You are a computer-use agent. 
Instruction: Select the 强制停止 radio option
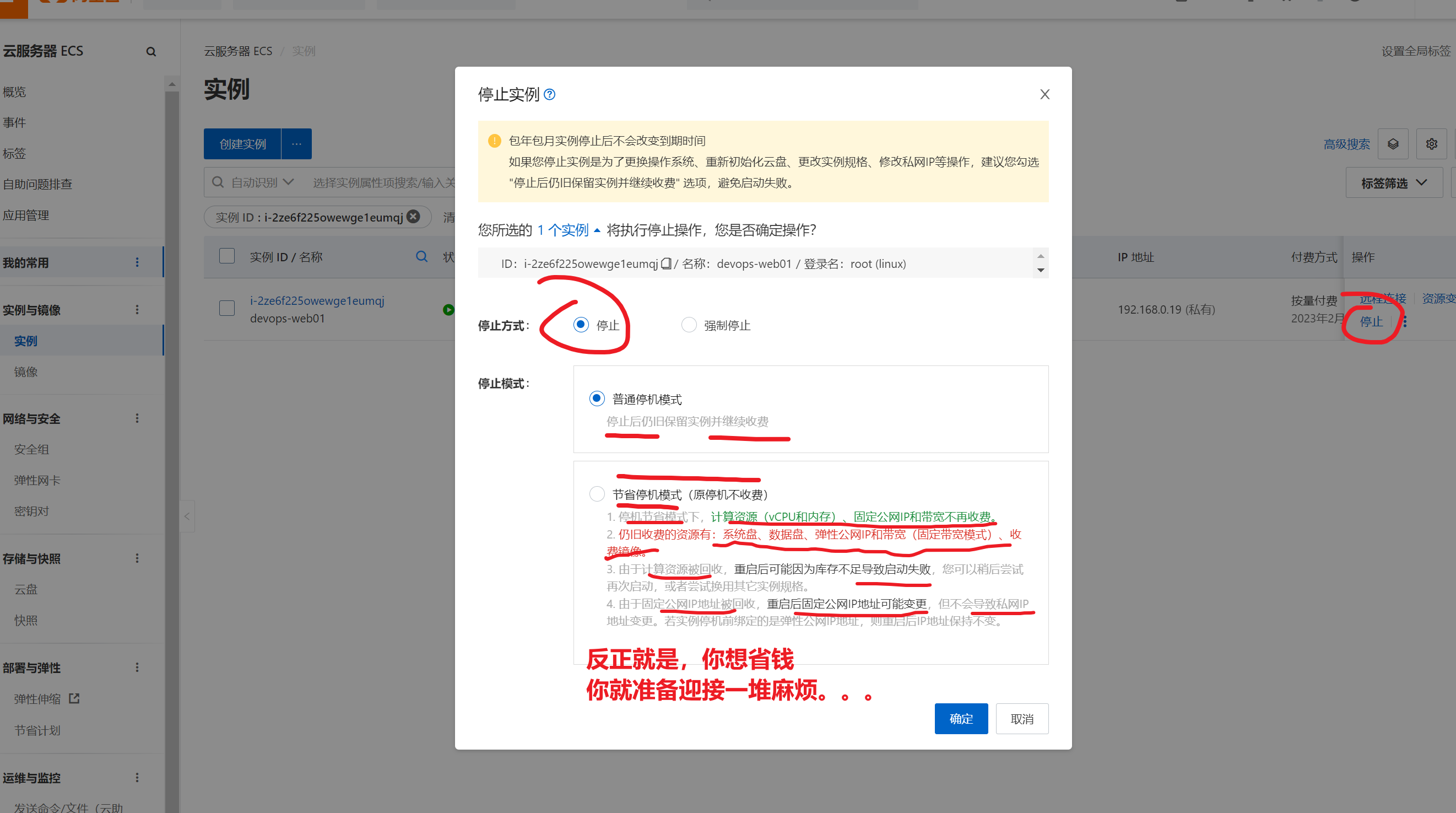coord(689,325)
